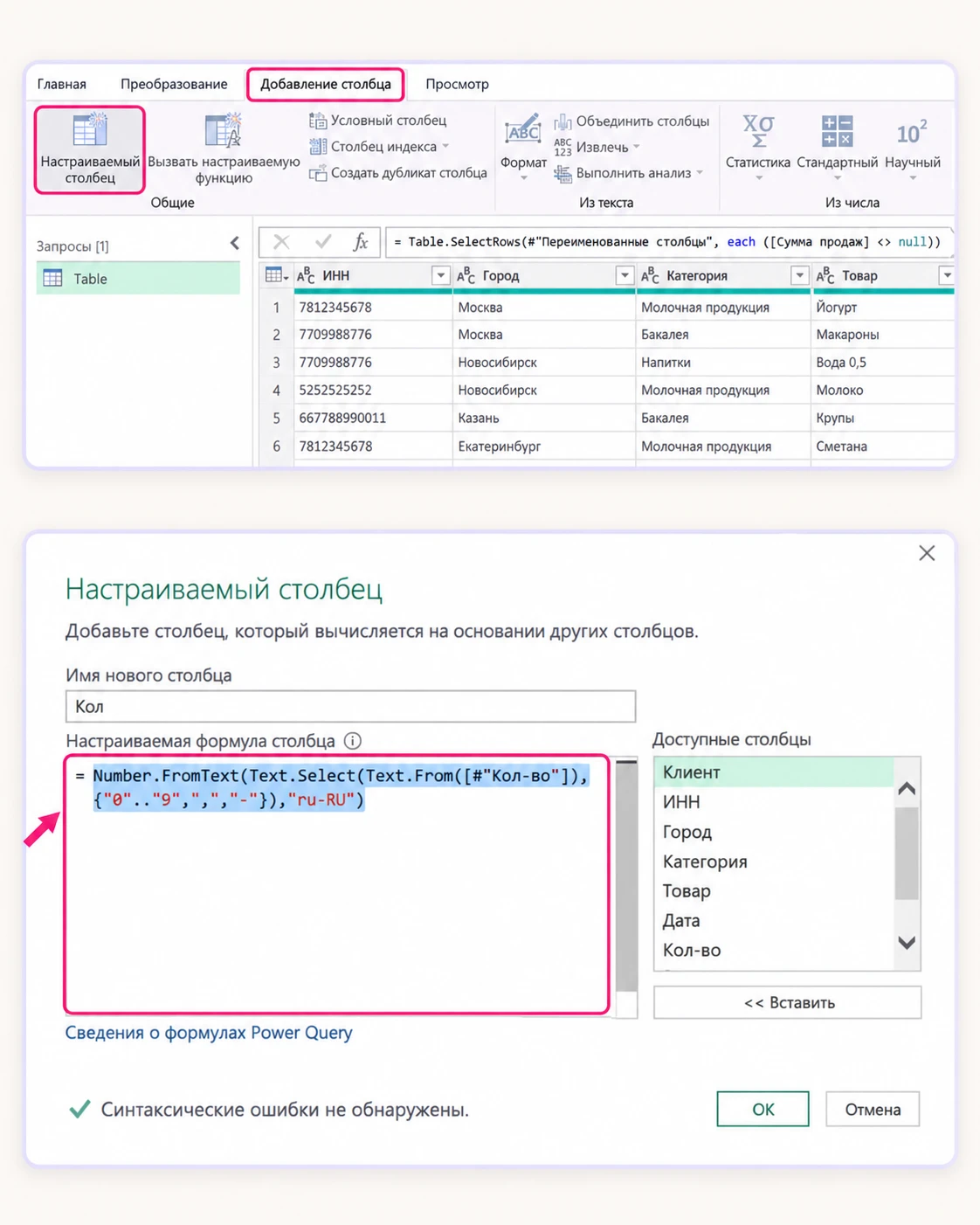The width and height of the screenshot is (980, 1225).
Task: Select Категория in available columns list
Action: [x=774, y=862]
